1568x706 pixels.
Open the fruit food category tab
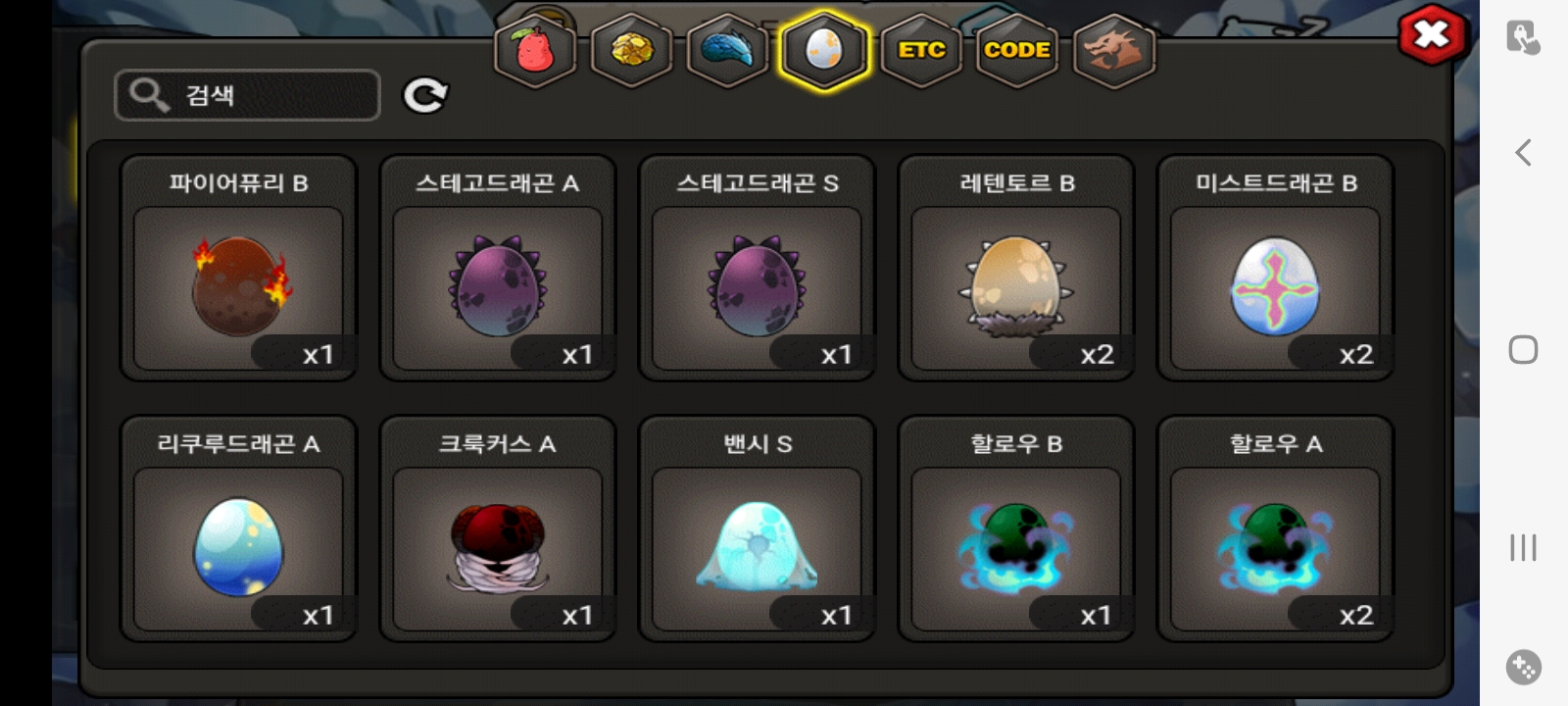coord(534,50)
